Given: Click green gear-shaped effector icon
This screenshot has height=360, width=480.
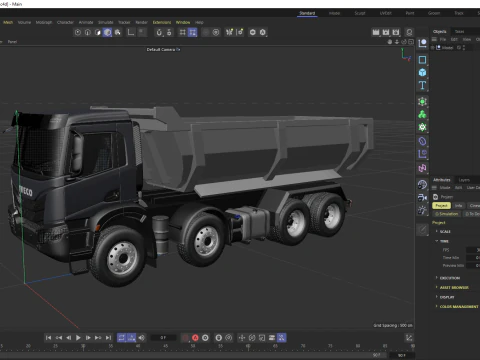Looking at the screenshot, I should tap(422, 127).
